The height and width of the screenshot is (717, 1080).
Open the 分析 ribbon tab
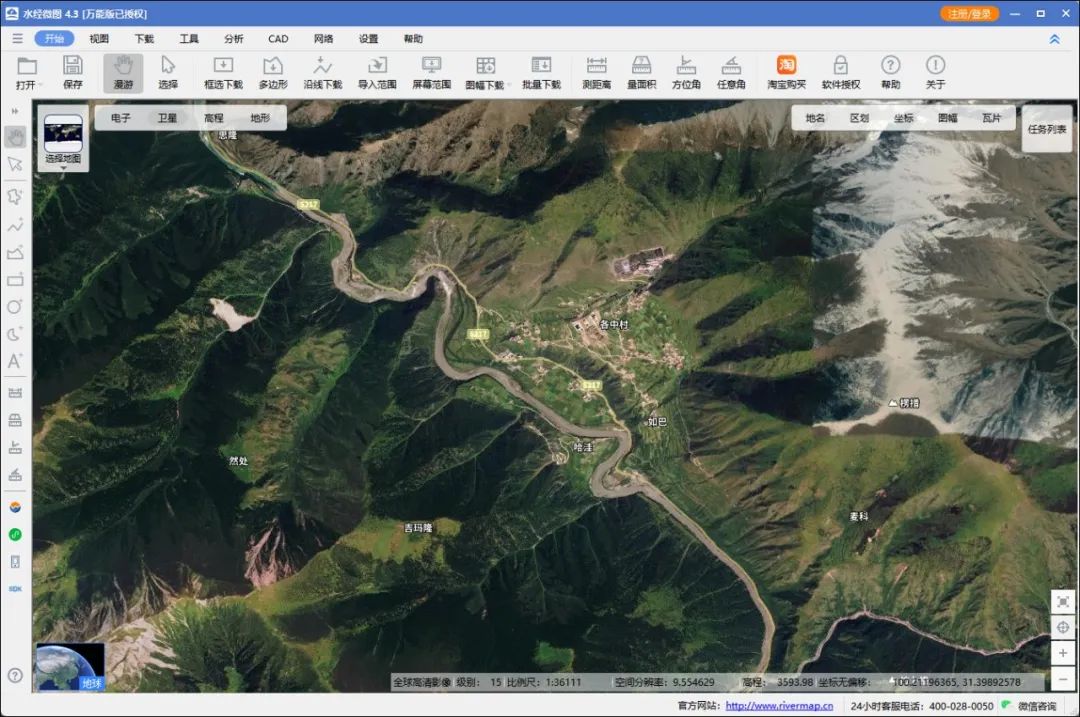coord(233,39)
